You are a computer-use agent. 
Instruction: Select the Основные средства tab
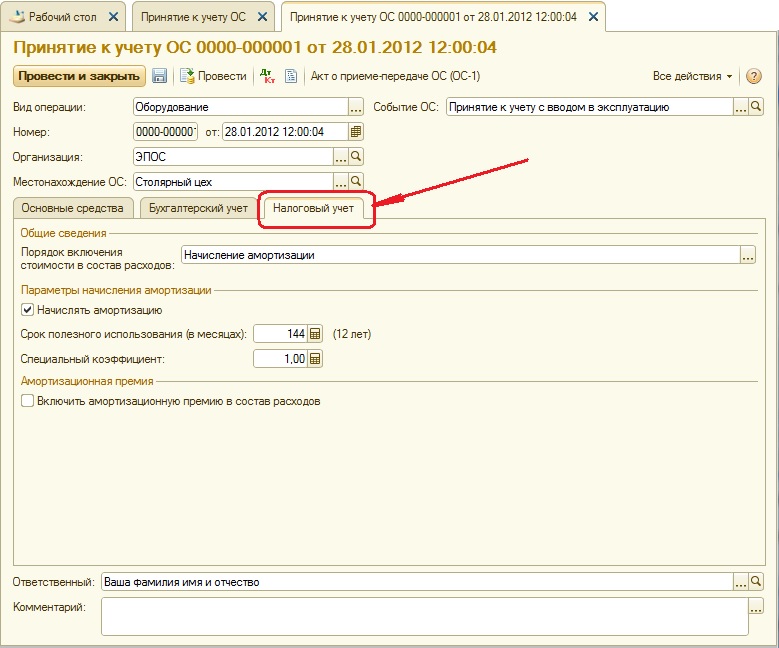point(73,208)
